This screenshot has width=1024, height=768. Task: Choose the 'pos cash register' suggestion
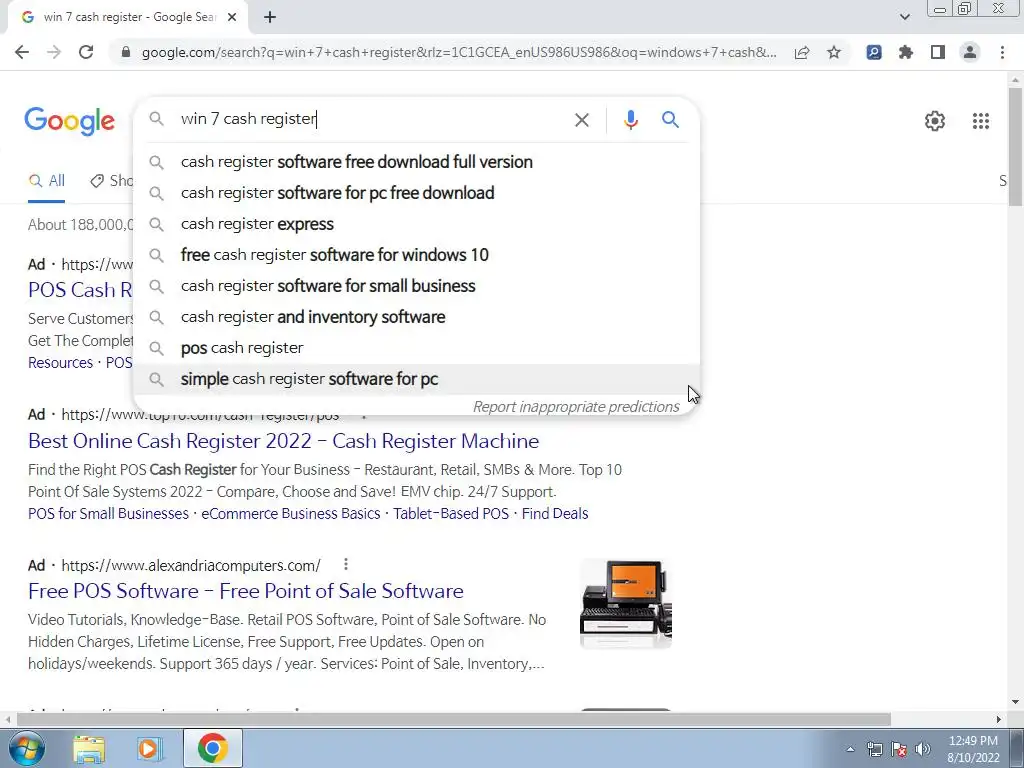(x=416, y=348)
